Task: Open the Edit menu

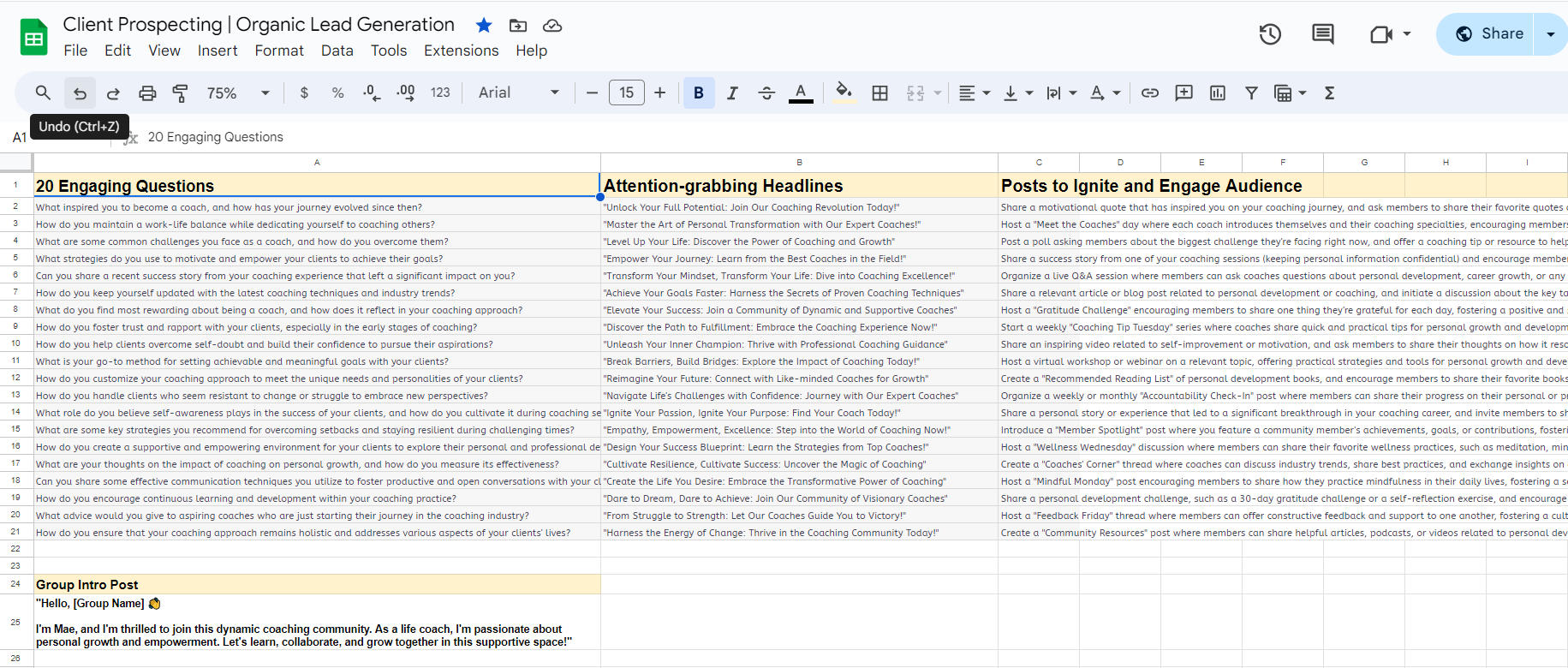Action: [117, 51]
